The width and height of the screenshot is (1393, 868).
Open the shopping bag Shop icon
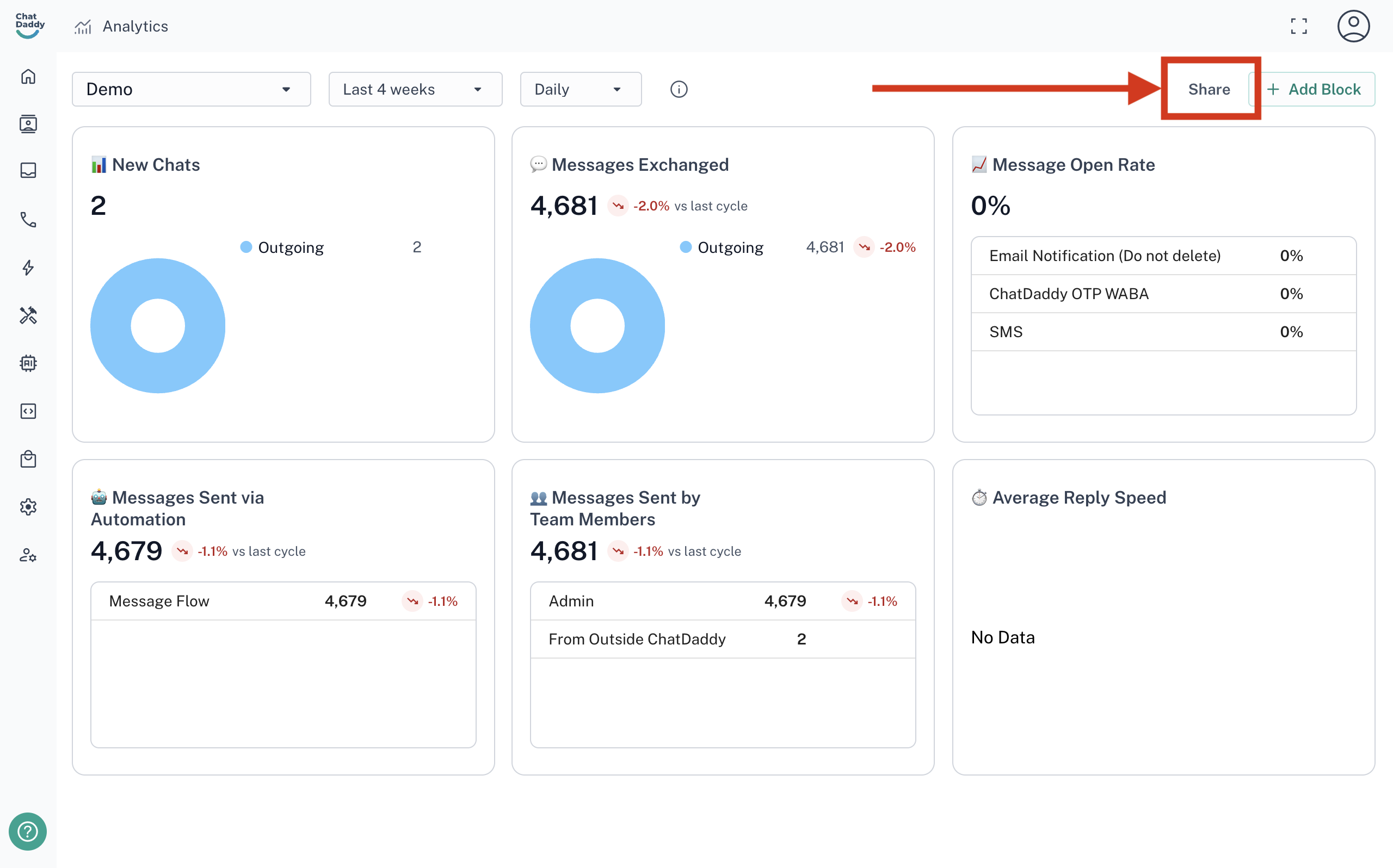[x=28, y=458]
